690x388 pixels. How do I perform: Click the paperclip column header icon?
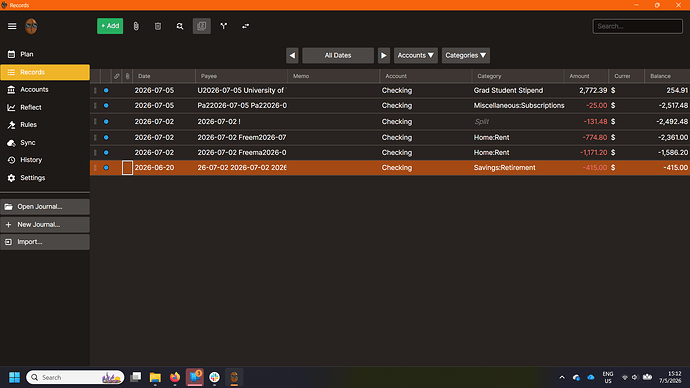point(128,76)
